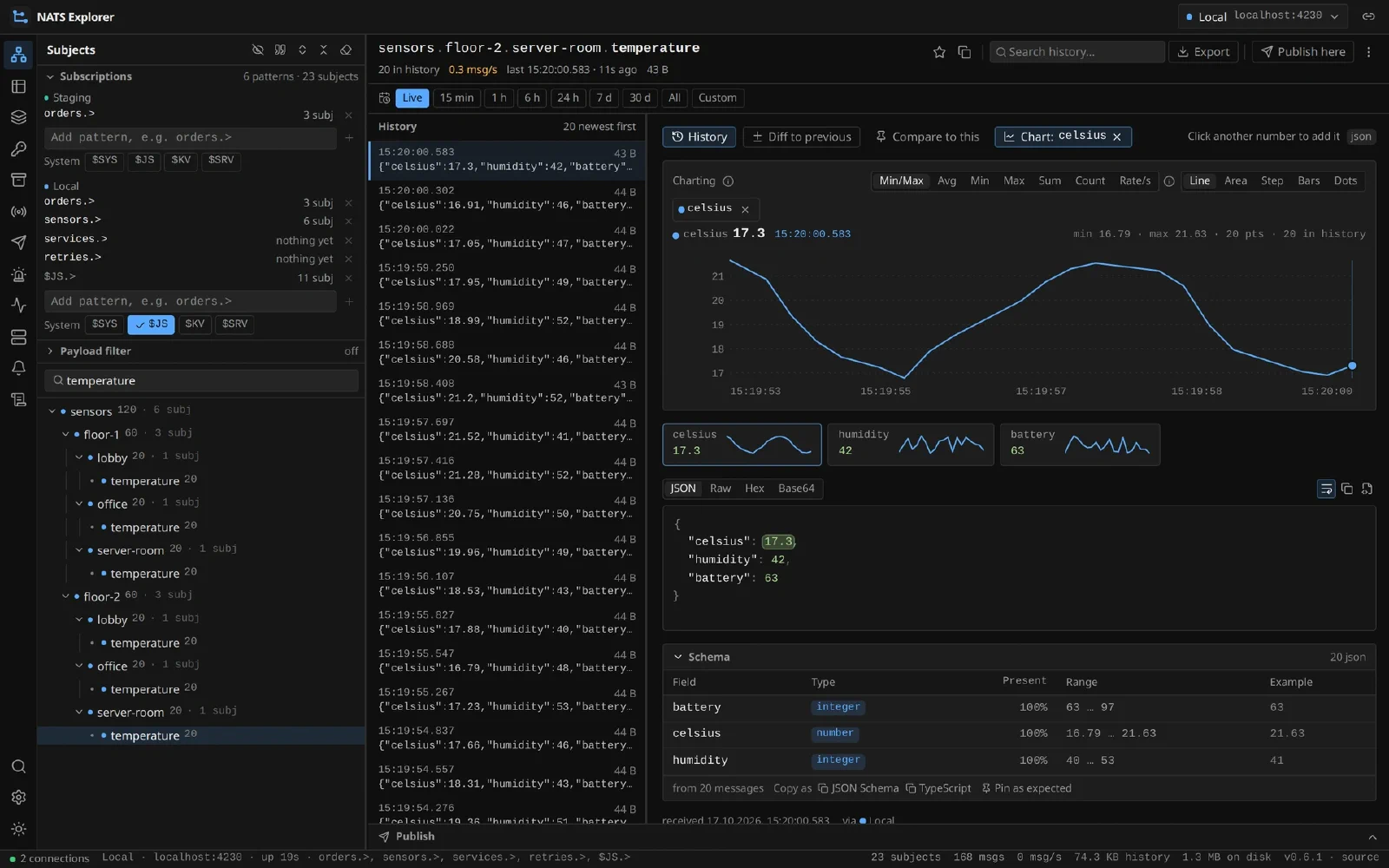
Task: Enable the Local $KV system chip
Action: 194,324
